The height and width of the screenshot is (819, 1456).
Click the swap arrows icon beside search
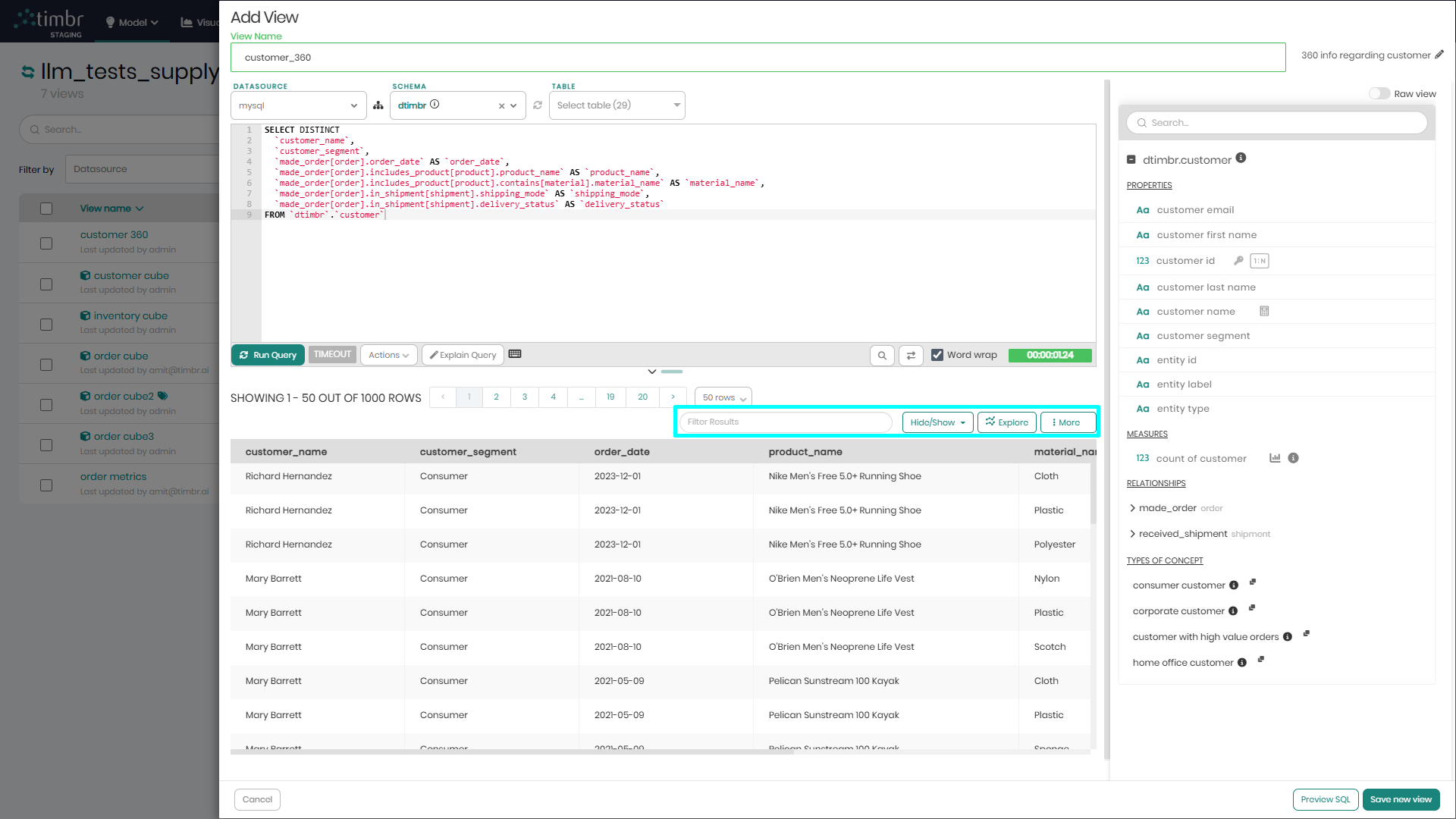point(911,355)
